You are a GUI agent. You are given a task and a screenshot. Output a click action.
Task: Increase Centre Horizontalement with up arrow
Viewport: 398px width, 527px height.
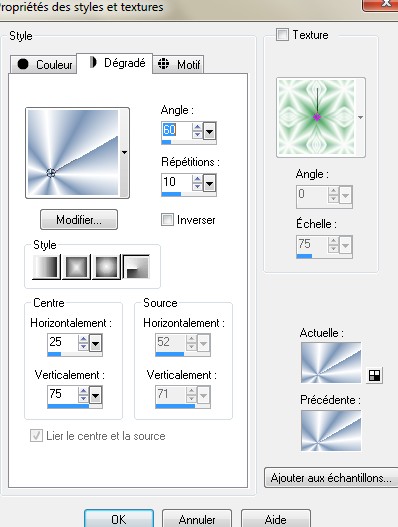(83, 339)
